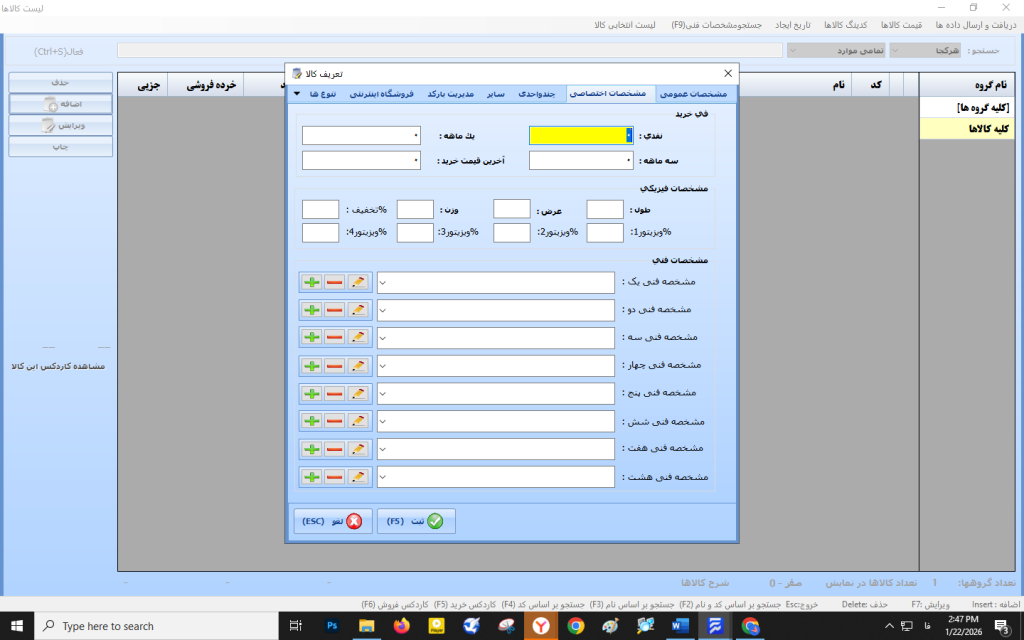This screenshot has height=640, width=1024.
Task: Edit the values of مشخصه فنی شش
Action: tap(357, 421)
